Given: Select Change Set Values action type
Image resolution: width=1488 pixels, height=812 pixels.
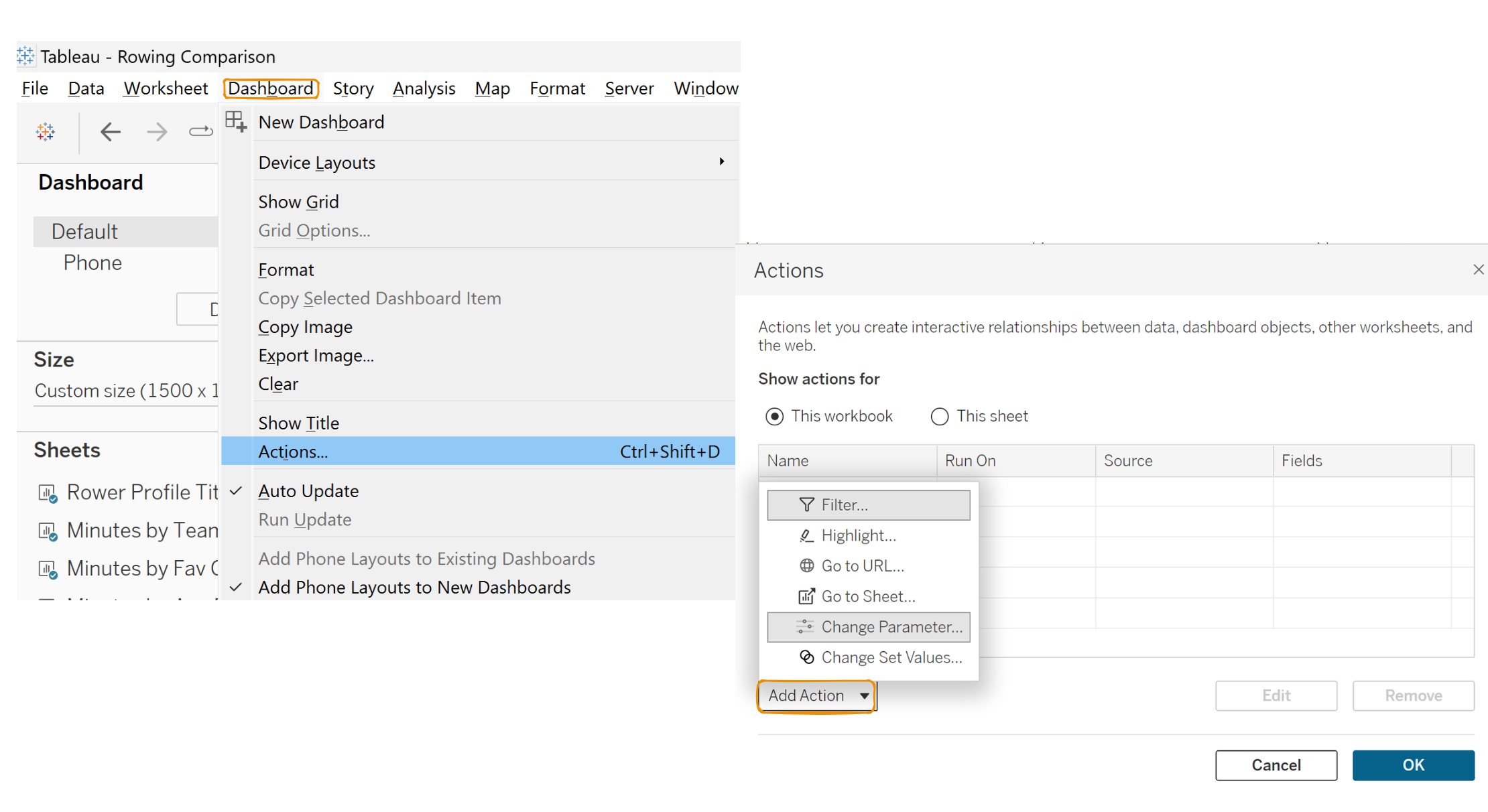Looking at the screenshot, I should pos(869,657).
